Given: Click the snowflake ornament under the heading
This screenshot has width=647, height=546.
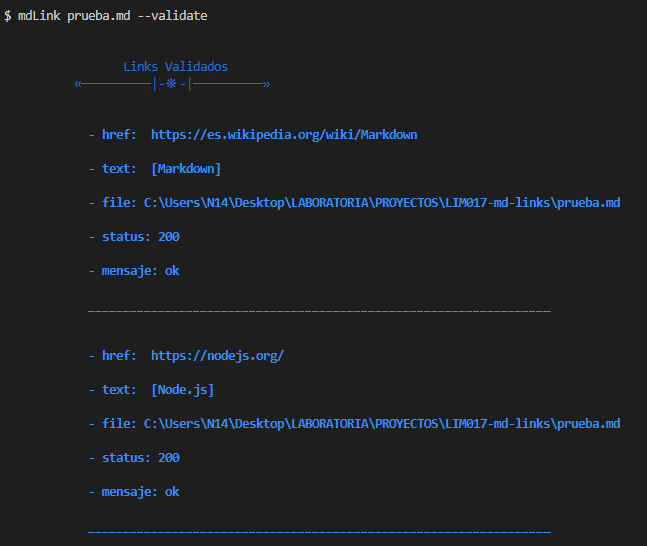Looking at the screenshot, I should click(x=172, y=85).
